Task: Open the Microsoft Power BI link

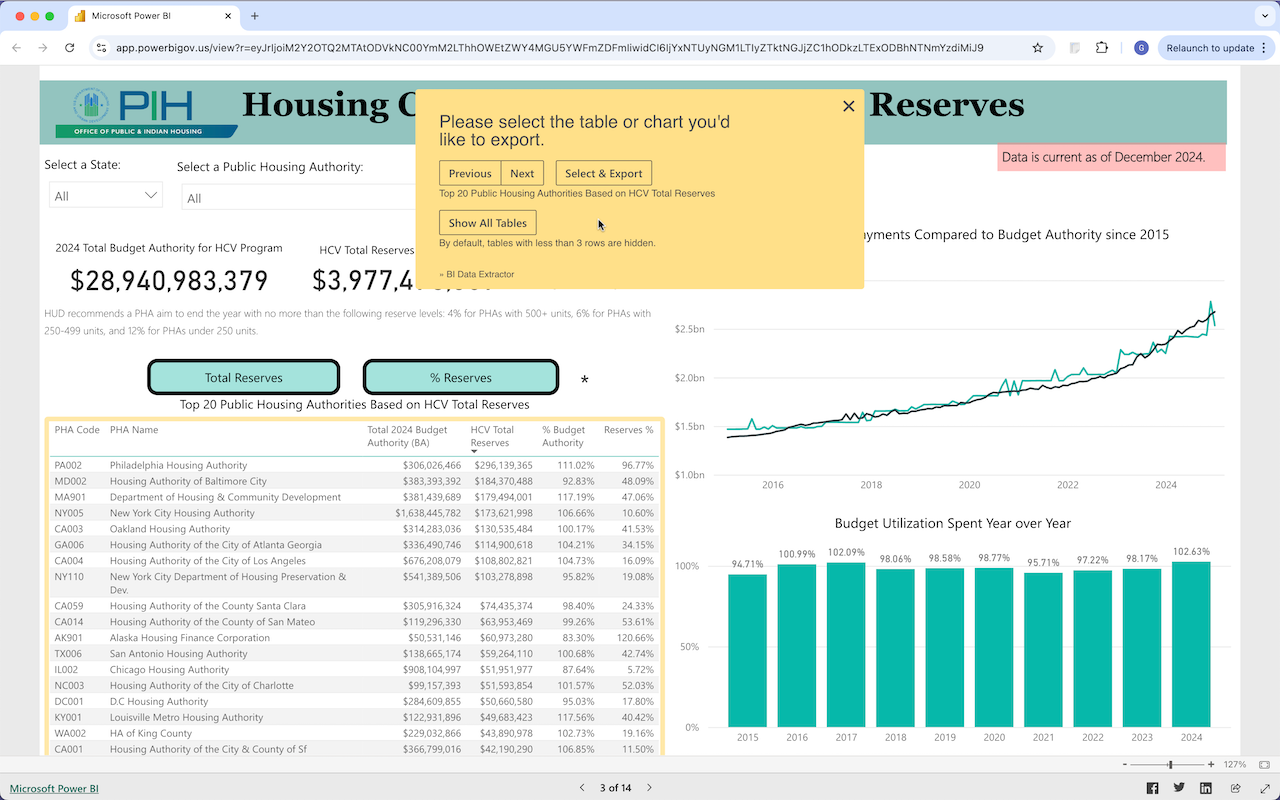Action: point(54,788)
